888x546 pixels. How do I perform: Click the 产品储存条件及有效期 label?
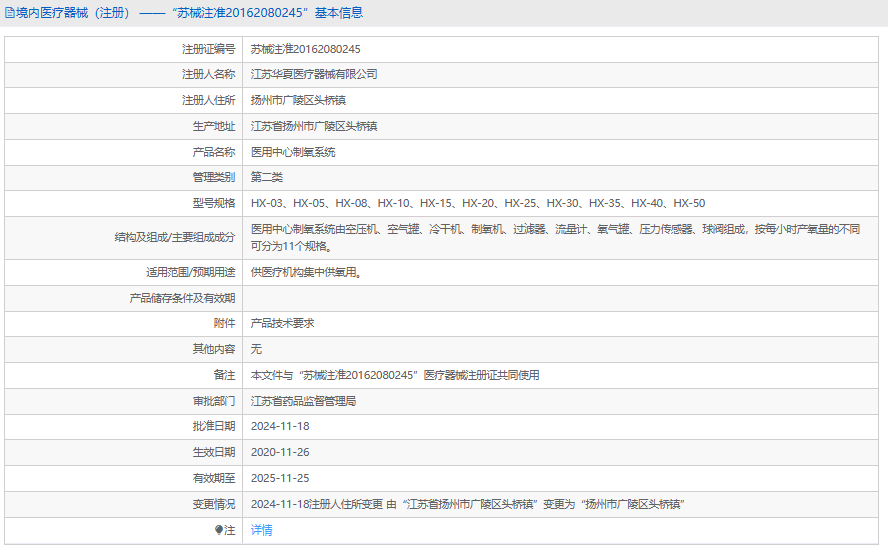click(182, 298)
